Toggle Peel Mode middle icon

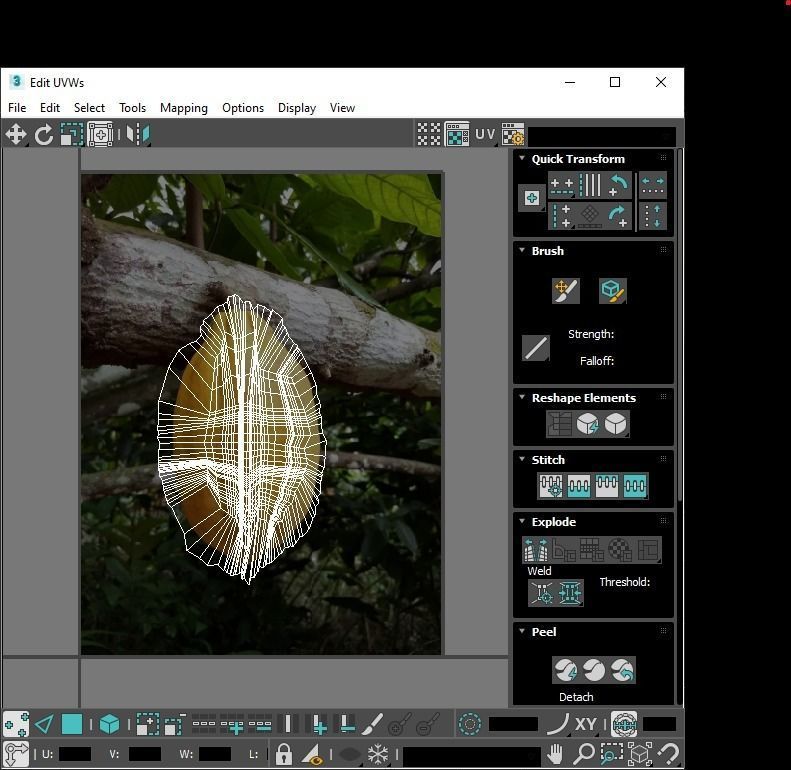[594, 671]
